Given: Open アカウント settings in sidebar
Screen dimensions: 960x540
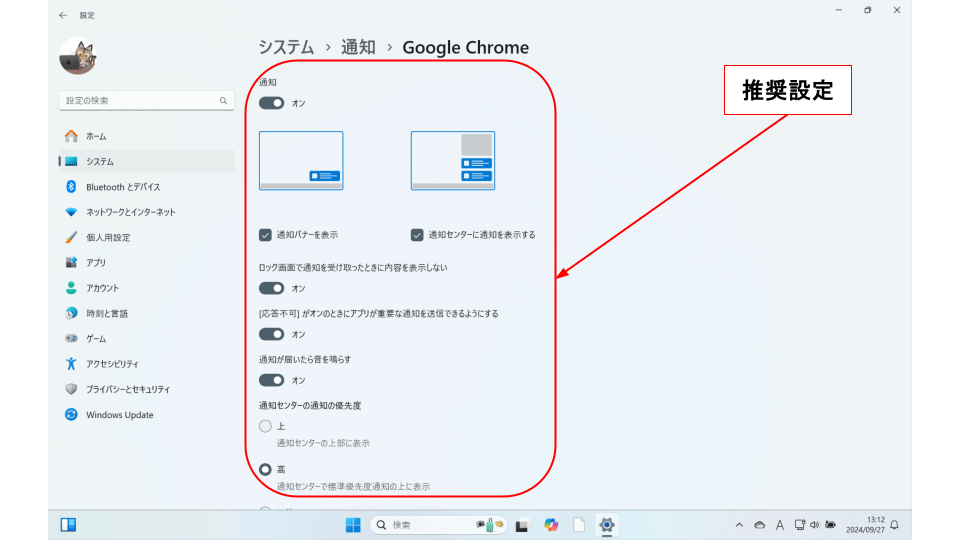Looking at the screenshot, I should coord(102,288).
